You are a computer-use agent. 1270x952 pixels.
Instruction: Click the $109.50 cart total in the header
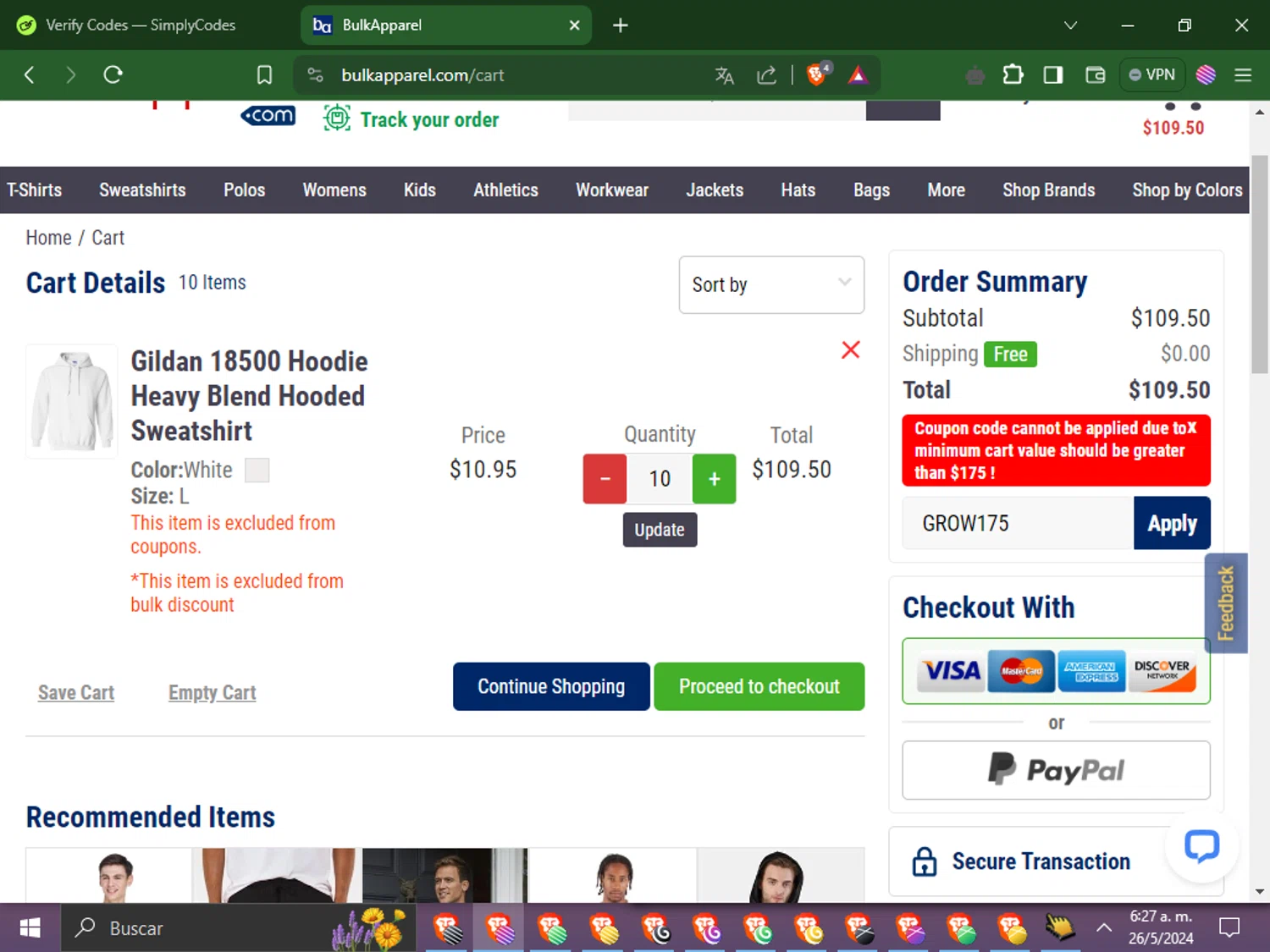1173,128
